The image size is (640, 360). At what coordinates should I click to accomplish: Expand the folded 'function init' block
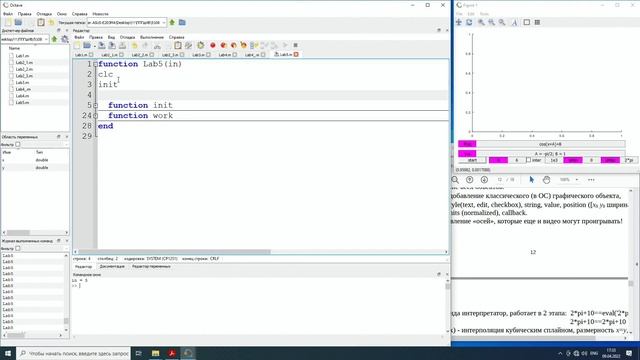click(96, 105)
